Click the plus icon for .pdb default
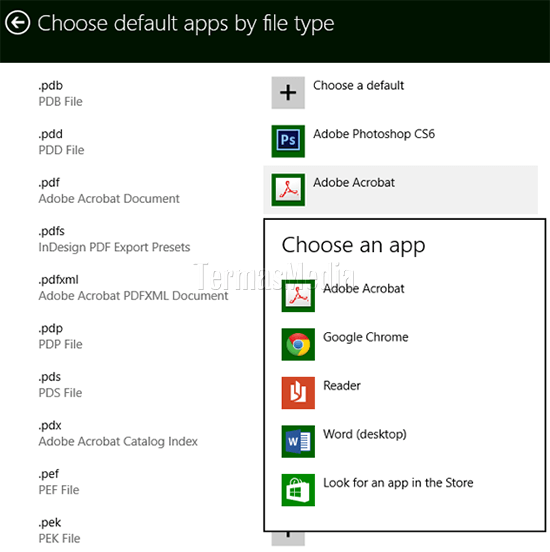Image resolution: width=550 pixels, height=552 pixels. 288,93
